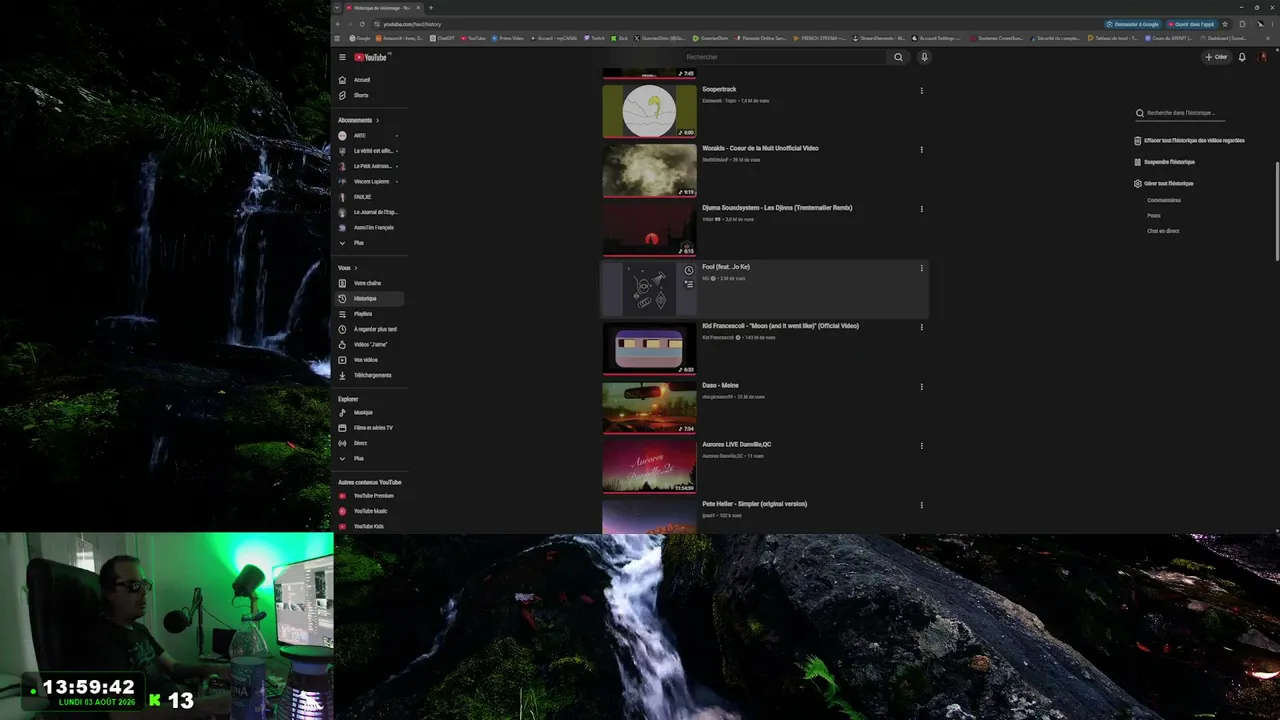Open Kid Francescoli Moon video thumbnail
Viewport: 1280px width, 720px height.
(649, 348)
